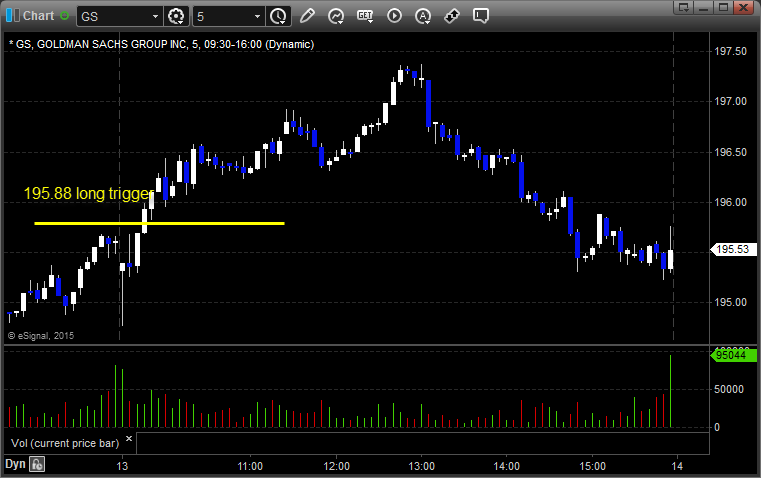Screen dimensions: 761x478
Task: Click the 196.50 price axis label
Action: (x=730, y=152)
